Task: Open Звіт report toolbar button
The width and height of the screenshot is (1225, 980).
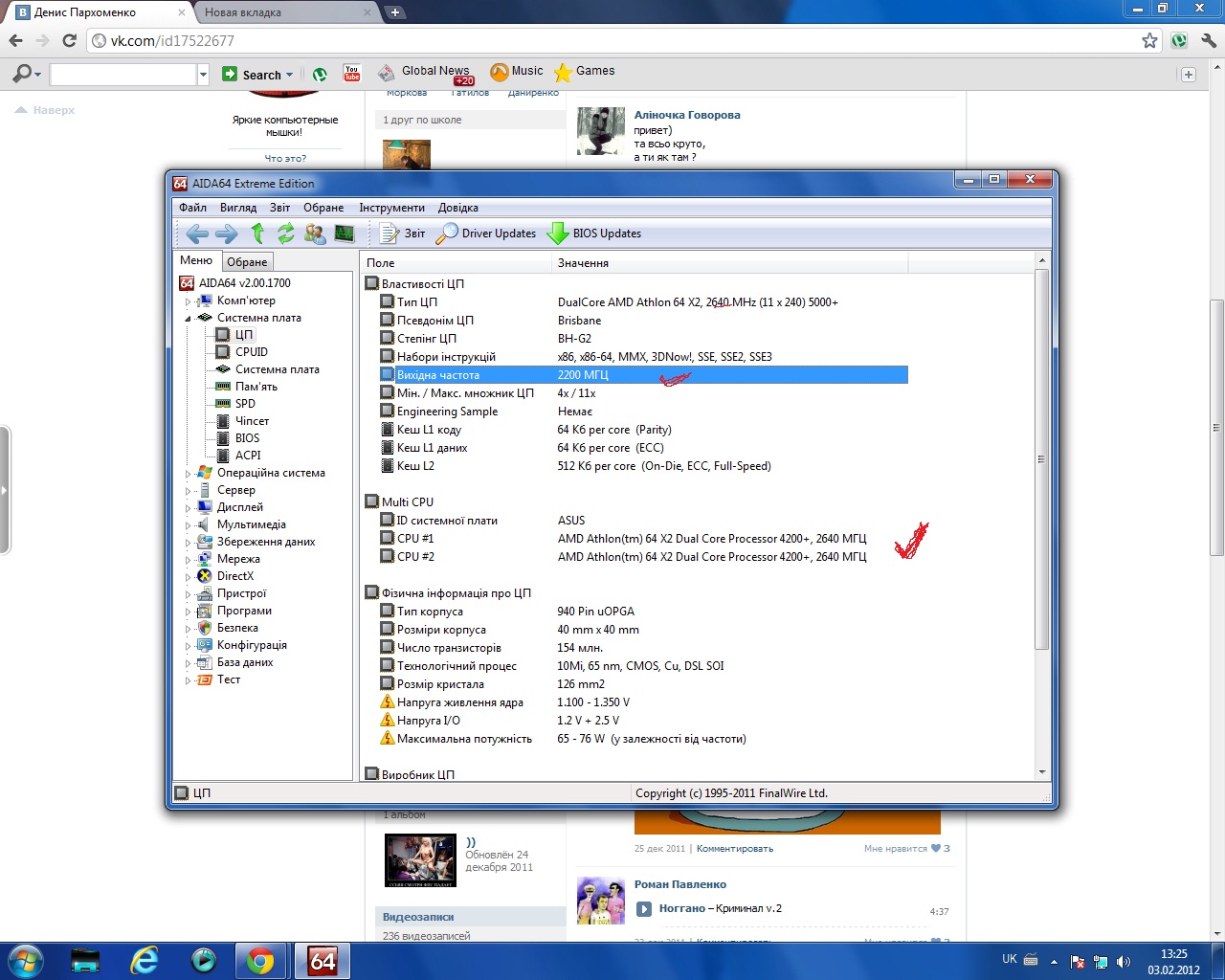Action: (403, 234)
